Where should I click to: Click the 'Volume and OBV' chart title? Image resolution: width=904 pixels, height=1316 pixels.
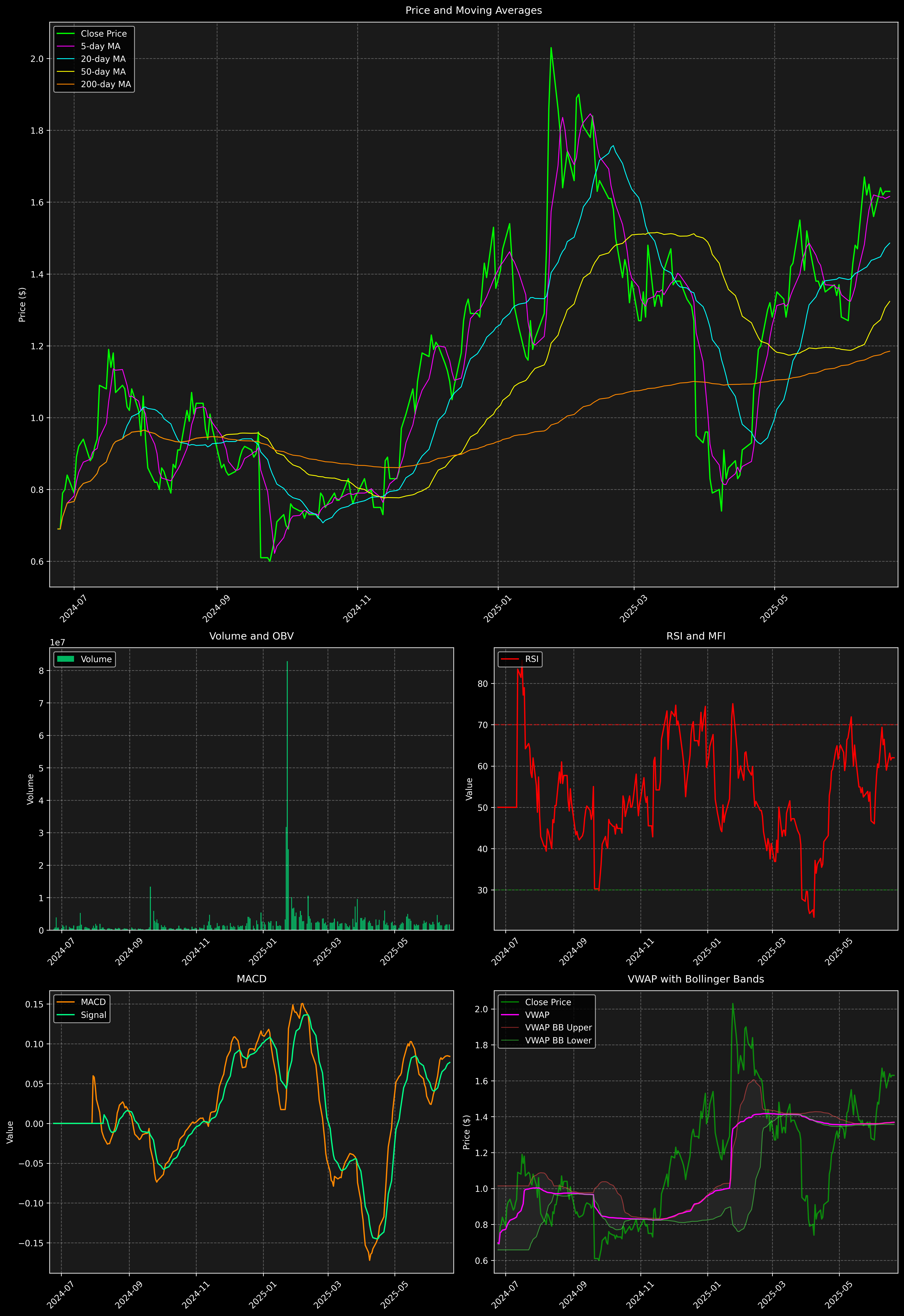coord(252,636)
